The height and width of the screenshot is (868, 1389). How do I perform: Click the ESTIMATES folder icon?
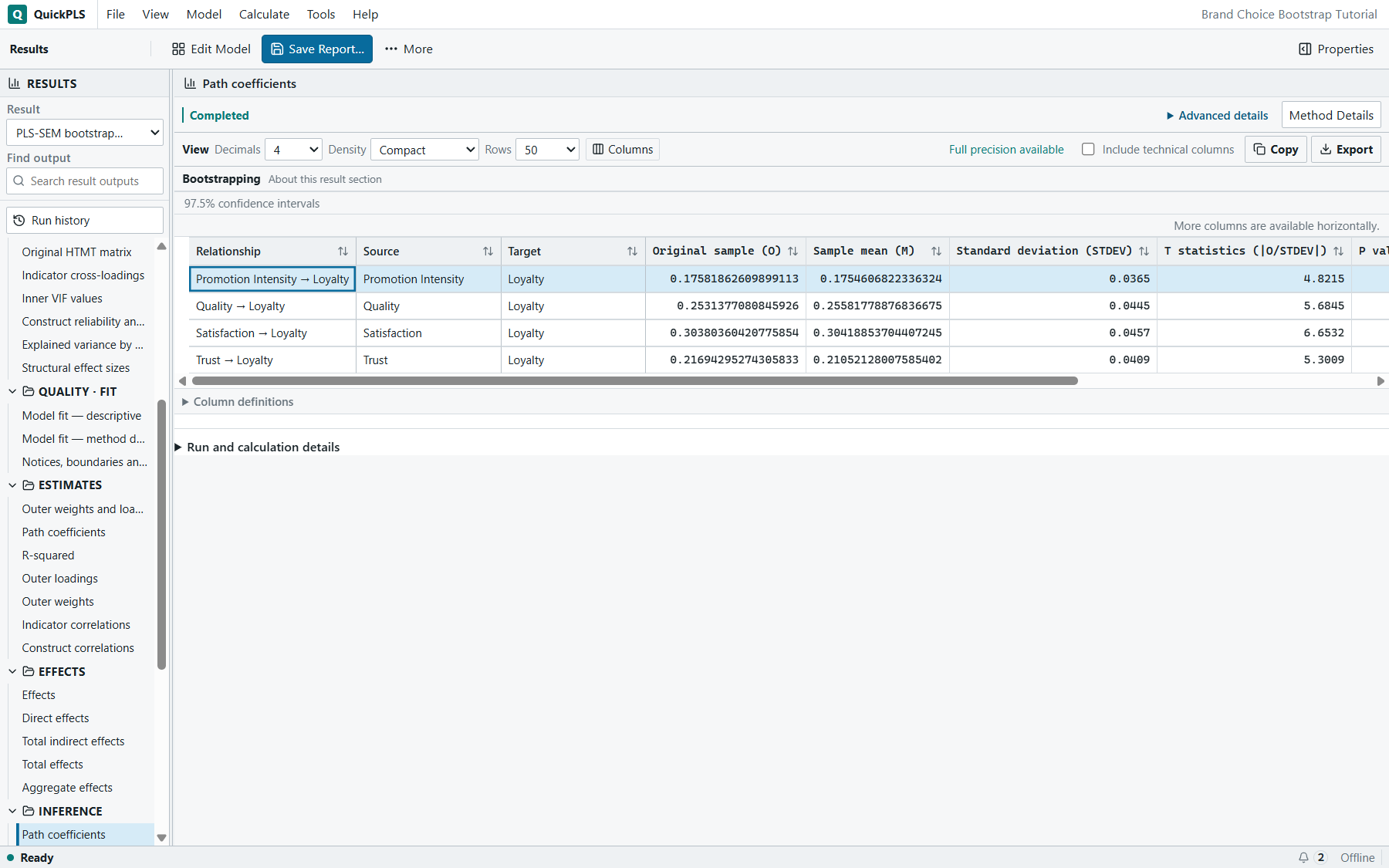coord(29,485)
